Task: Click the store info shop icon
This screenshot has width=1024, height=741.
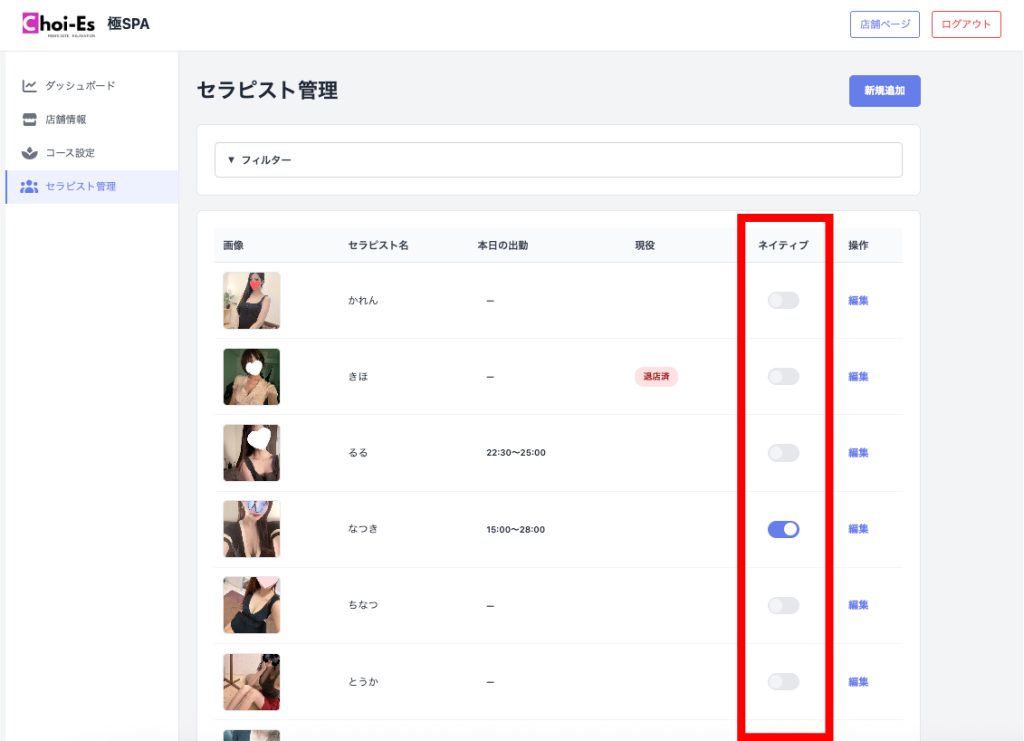Action: (x=29, y=120)
